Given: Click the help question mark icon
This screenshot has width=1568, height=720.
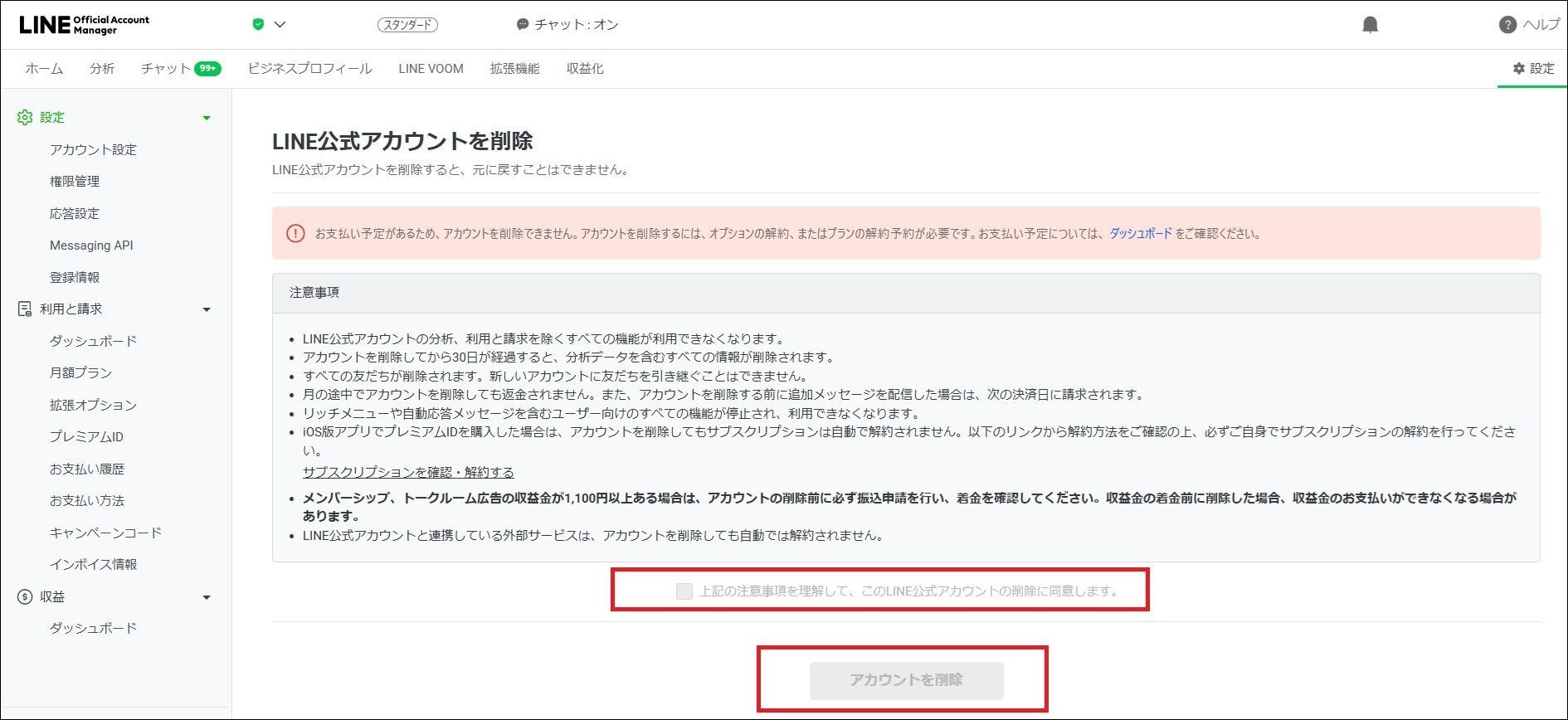Looking at the screenshot, I should click(x=1507, y=25).
